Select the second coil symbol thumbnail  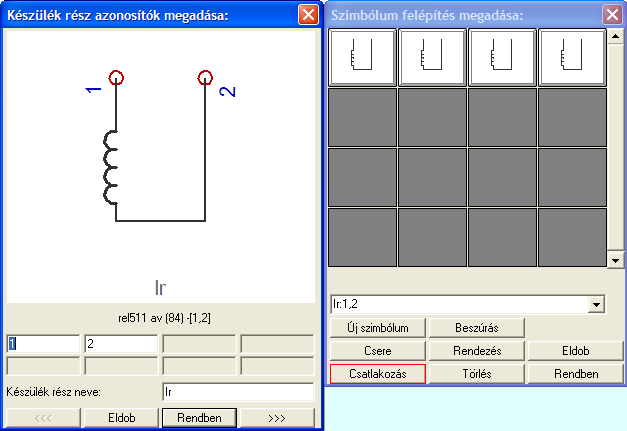click(432, 57)
